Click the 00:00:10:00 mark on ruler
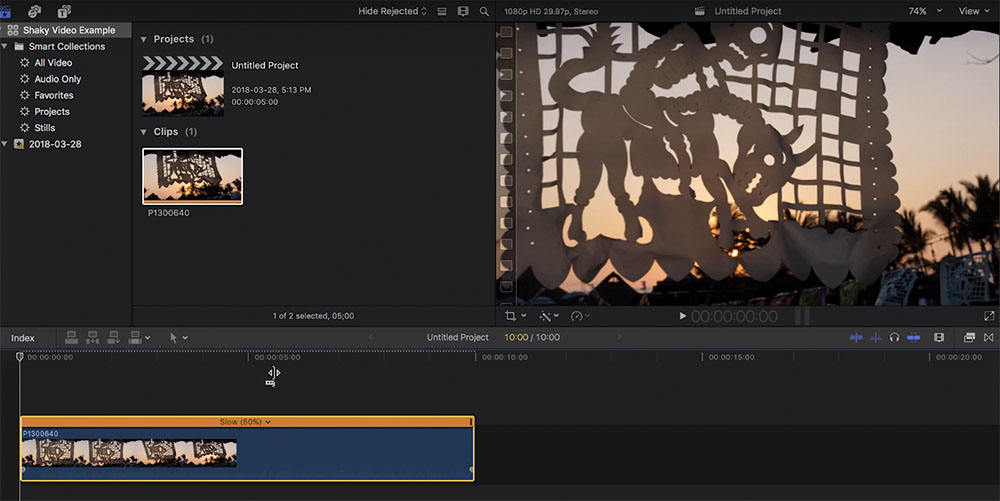 [x=504, y=358]
